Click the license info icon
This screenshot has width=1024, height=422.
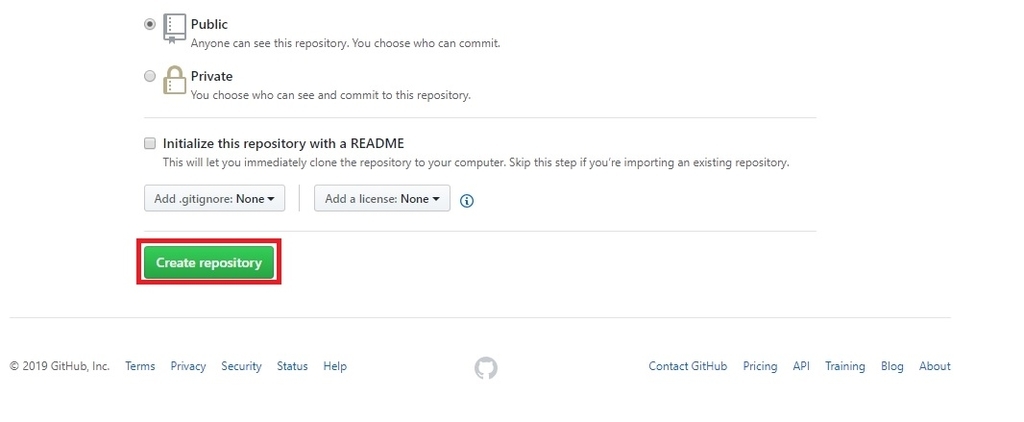[x=466, y=201]
